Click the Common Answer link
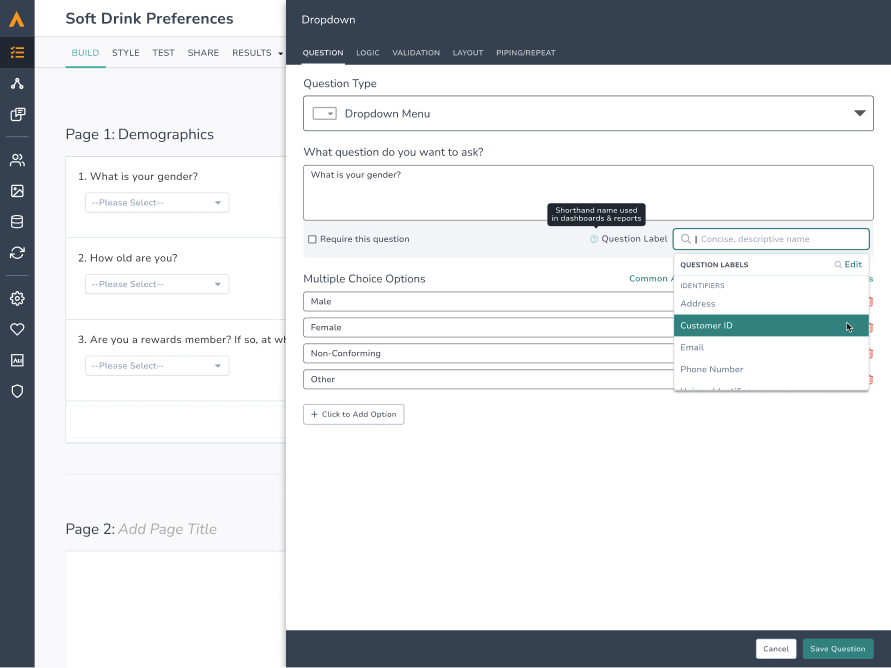This screenshot has height=668, width=891. (651, 278)
